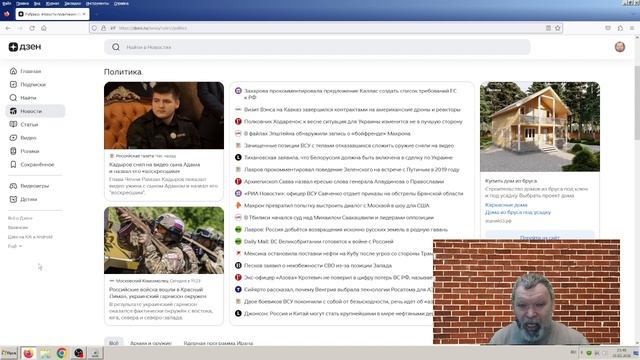Open the user profile avatar

tap(620, 47)
